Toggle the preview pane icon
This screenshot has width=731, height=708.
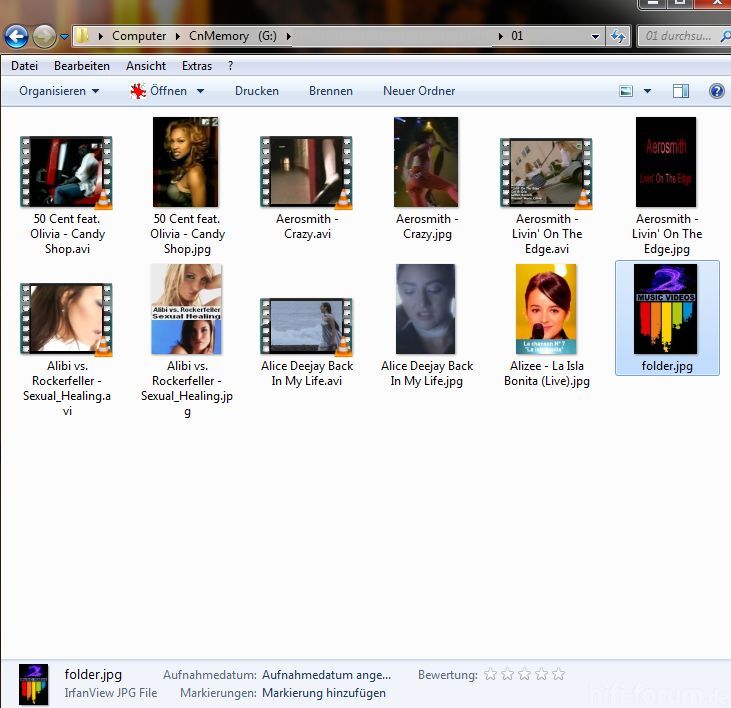(x=681, y=91)
